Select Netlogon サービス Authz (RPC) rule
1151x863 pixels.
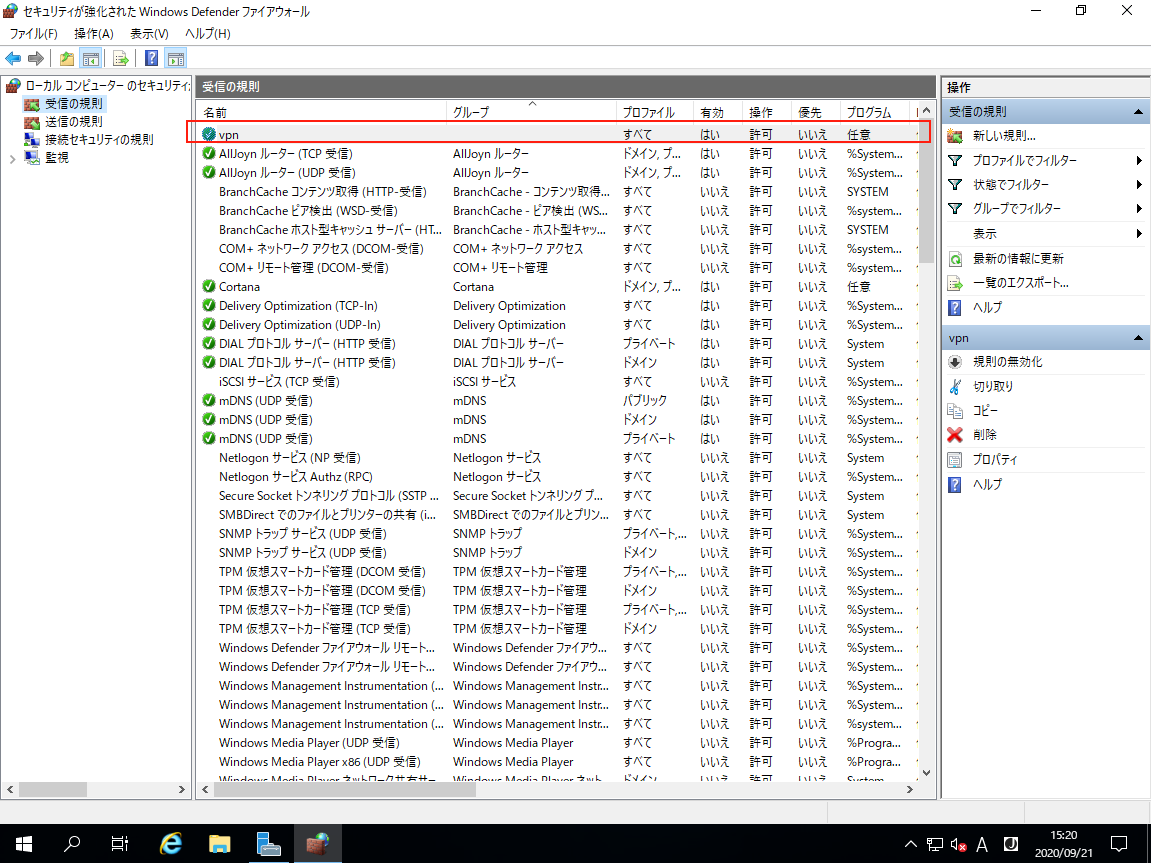point(558,476)
